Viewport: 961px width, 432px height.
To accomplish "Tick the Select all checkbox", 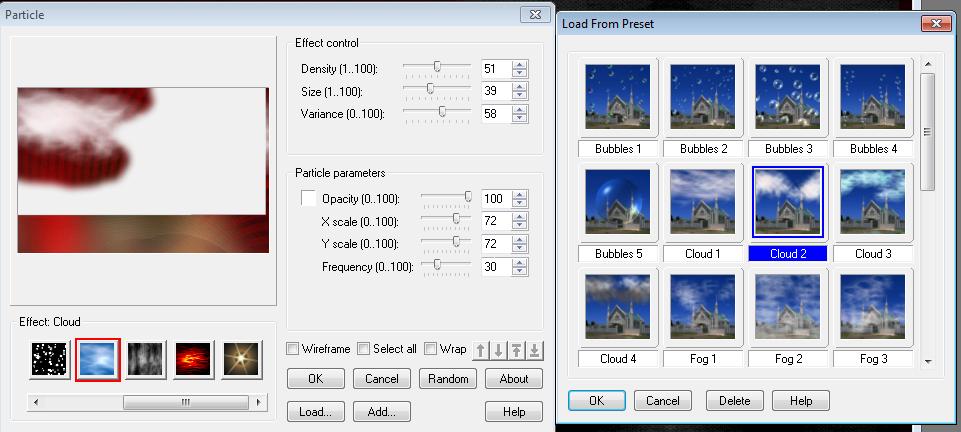I will 364,349.
